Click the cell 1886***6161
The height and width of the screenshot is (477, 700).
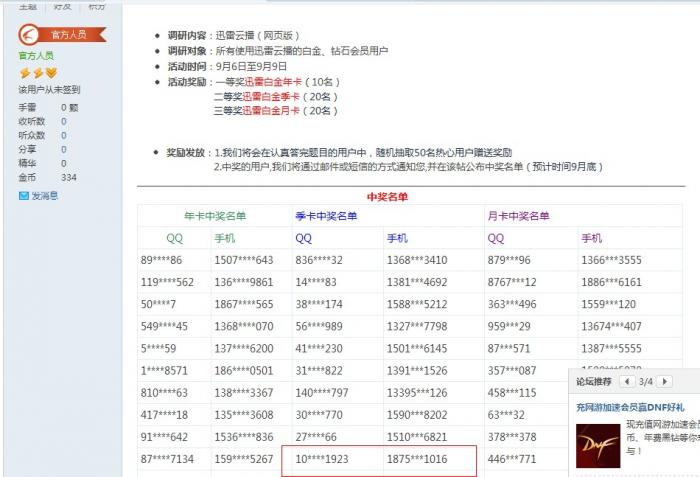pyautogui.click(x=611, y=282)
